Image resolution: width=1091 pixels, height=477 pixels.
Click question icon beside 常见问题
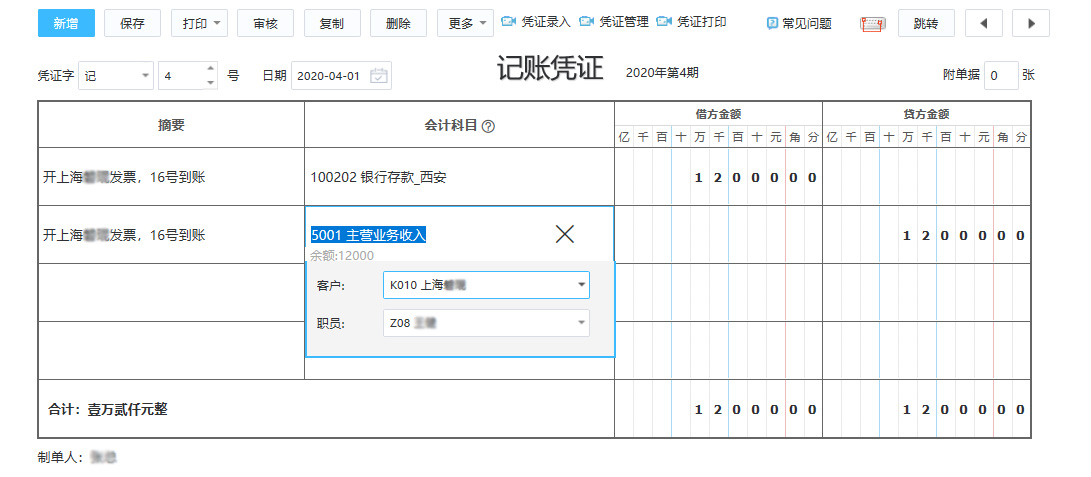pyautogui.click(x=772, y=24)
